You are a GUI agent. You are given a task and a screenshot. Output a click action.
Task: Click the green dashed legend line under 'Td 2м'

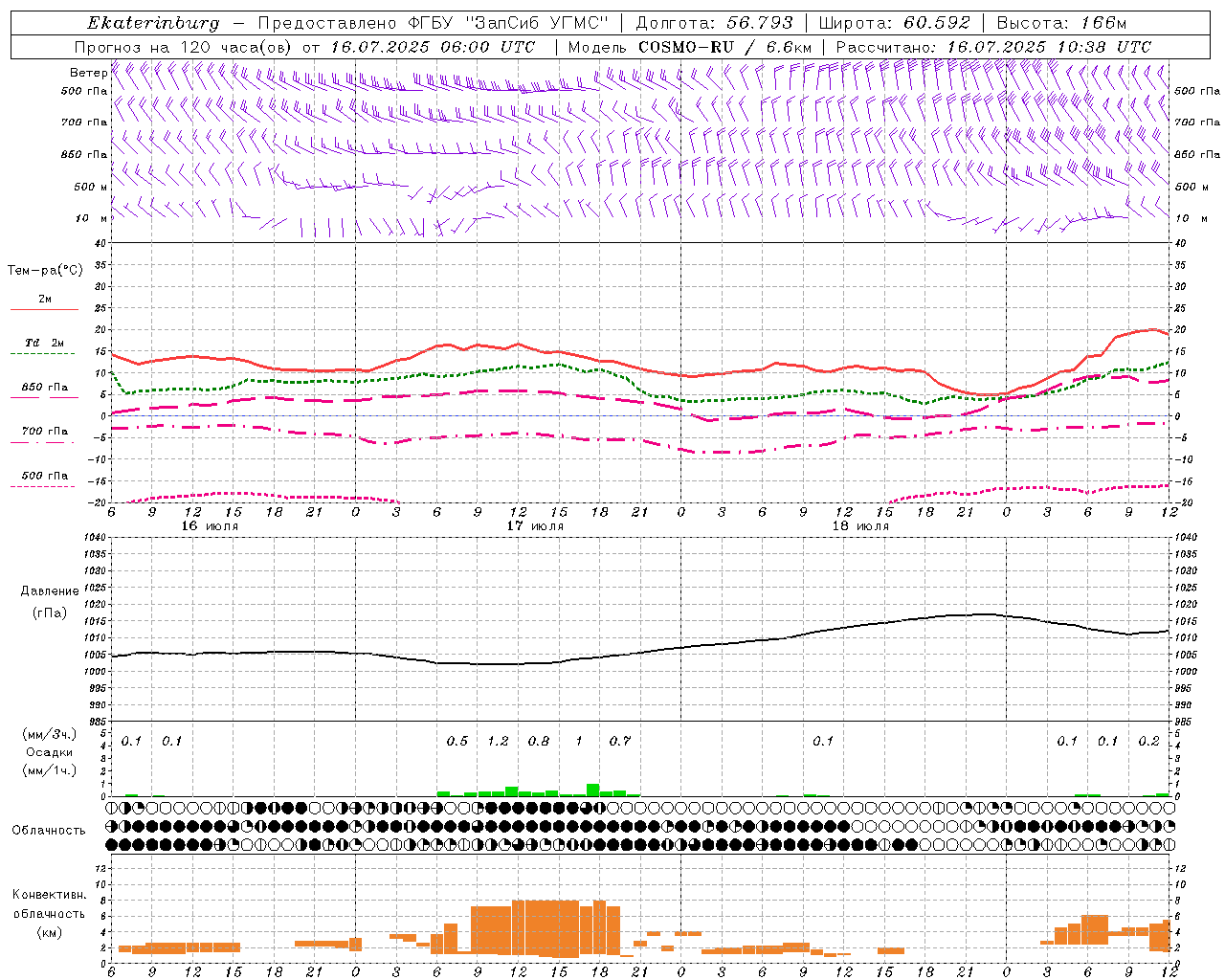click(43, 354)
